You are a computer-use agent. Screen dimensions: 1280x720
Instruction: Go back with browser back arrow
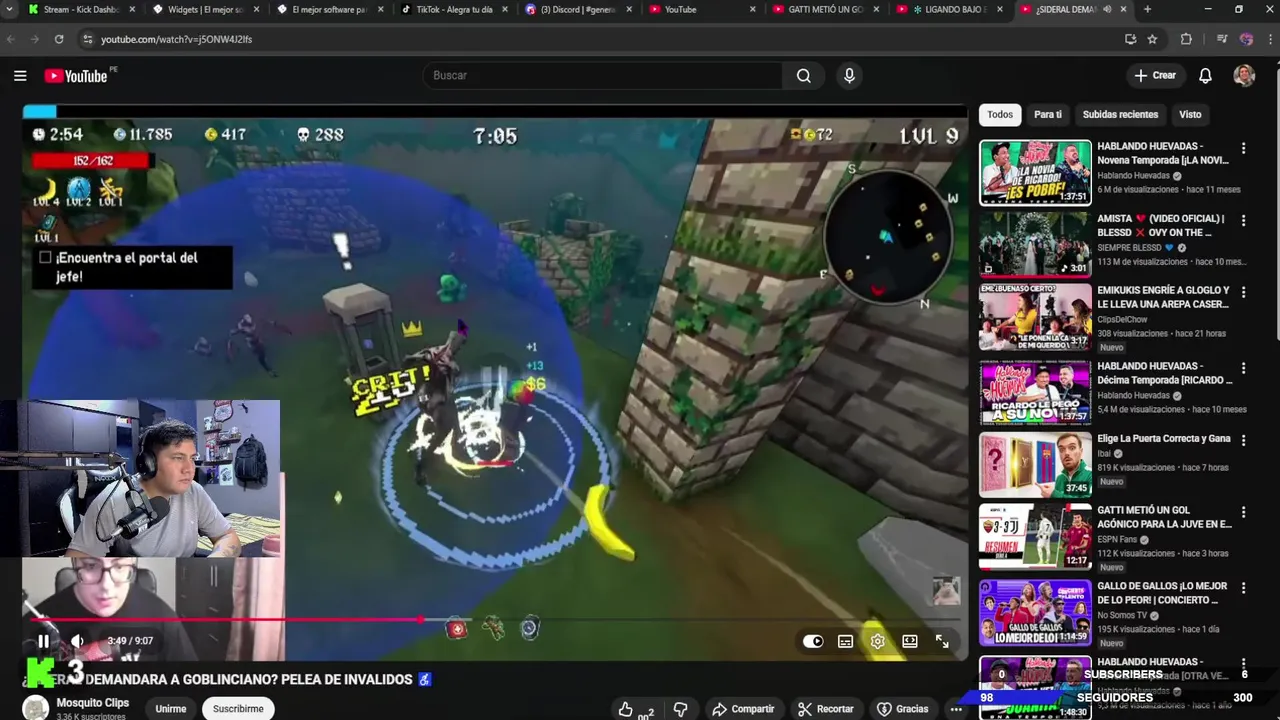(11, 39)
